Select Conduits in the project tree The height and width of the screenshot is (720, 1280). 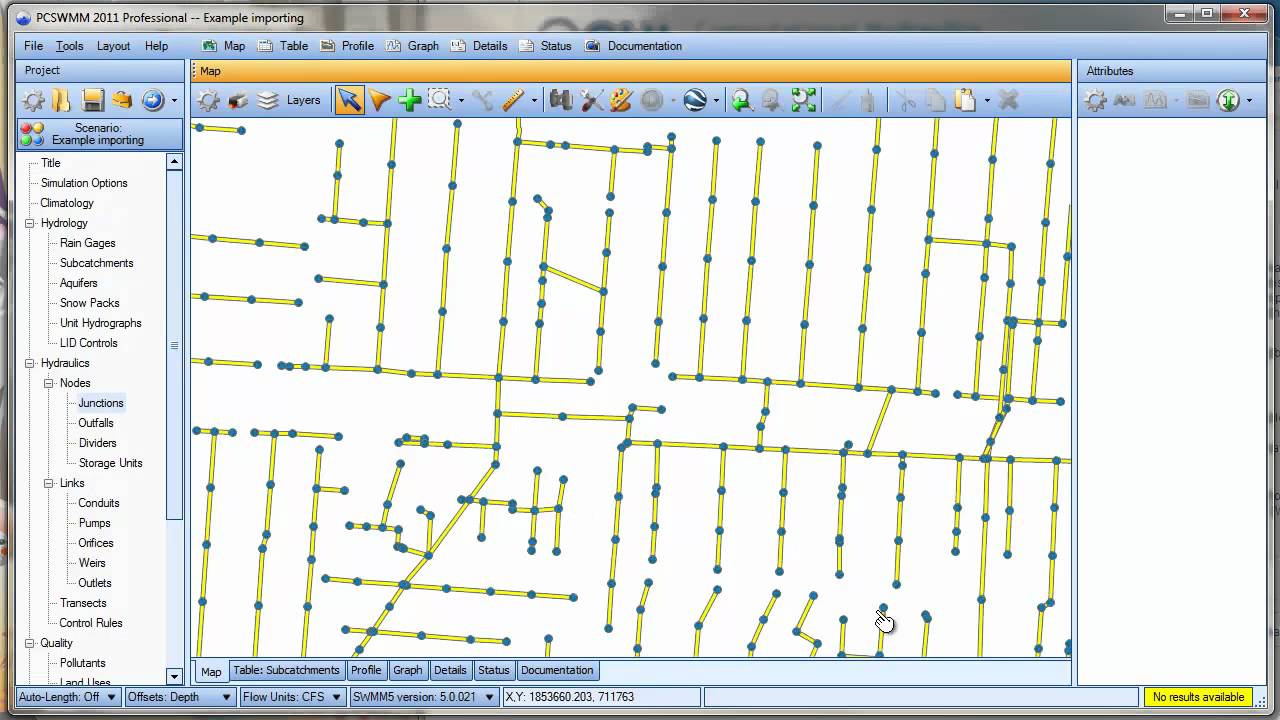(x=99, y=503)
